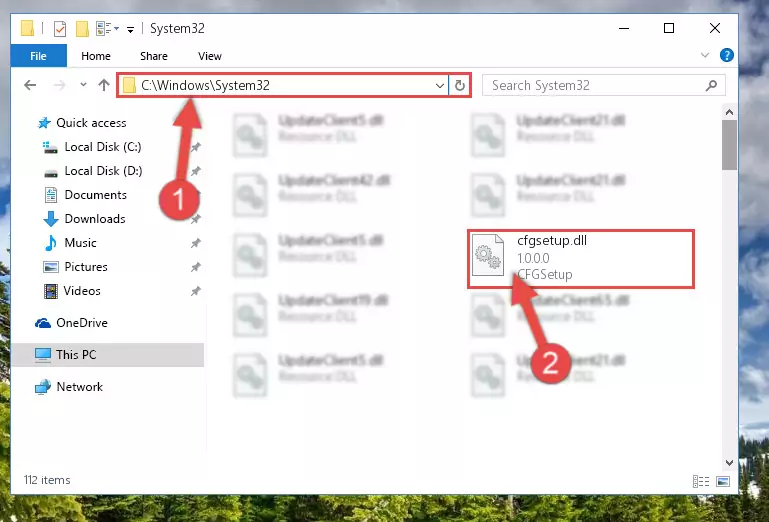Click the view options toolbar icon in title bar
This screenshot has height=522, width=769.
click(107, 28)
